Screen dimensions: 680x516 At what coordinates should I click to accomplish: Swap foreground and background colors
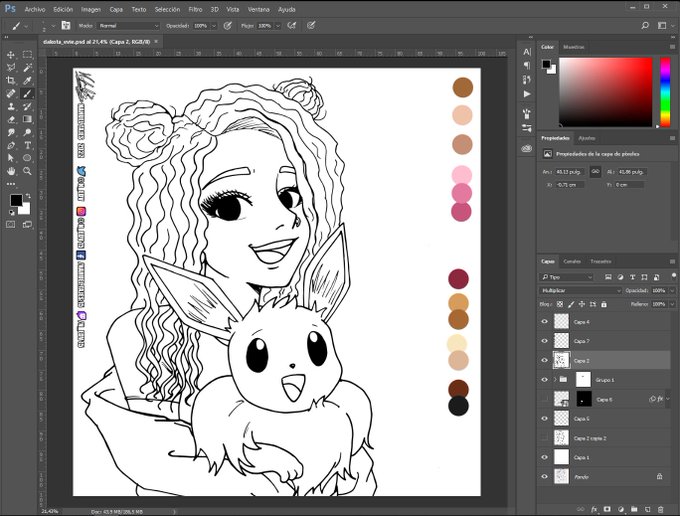point(28,196)
